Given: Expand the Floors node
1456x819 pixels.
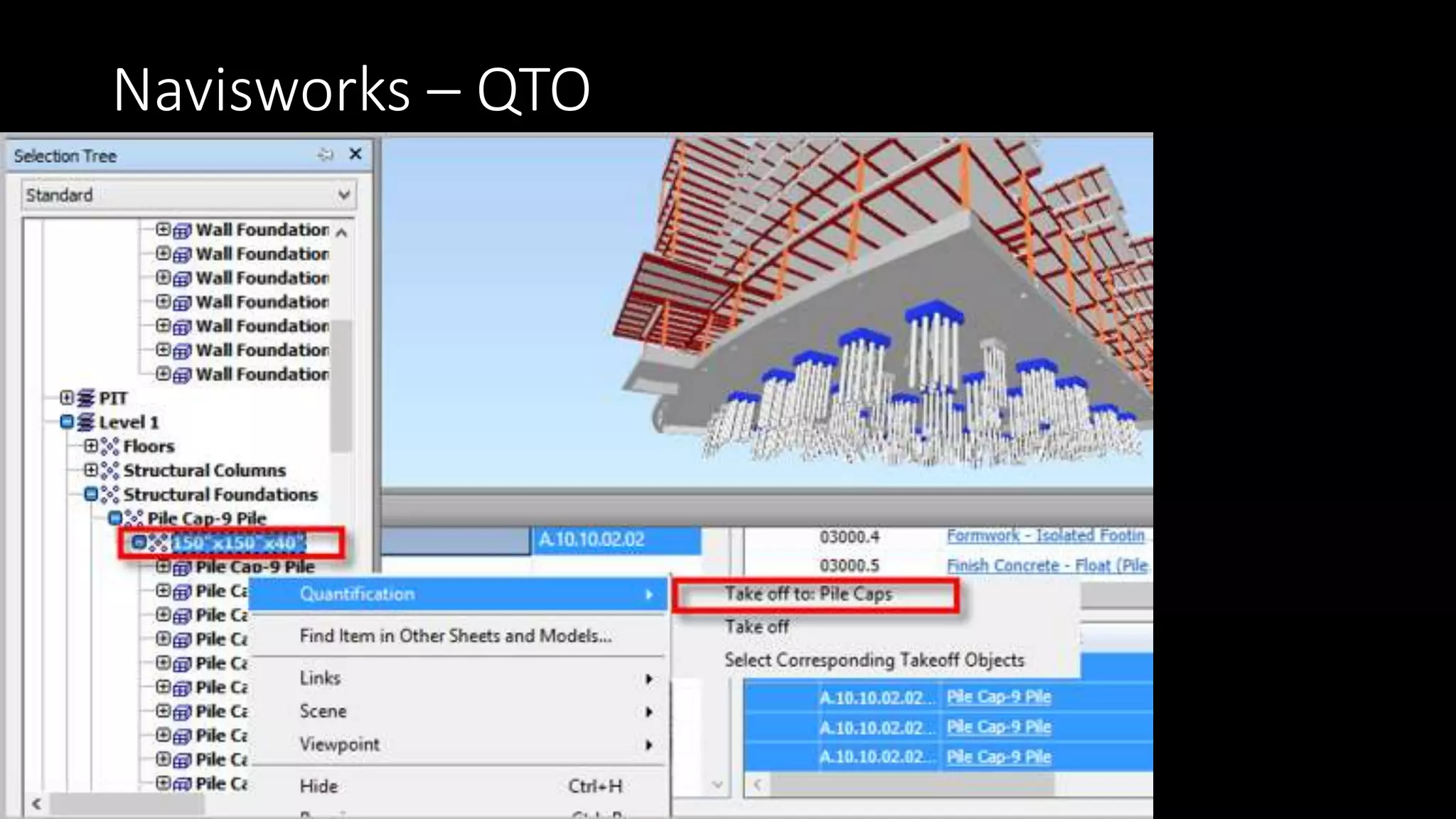Looking at the screenshot, I should pyautogui.click(x=91, y=446).
